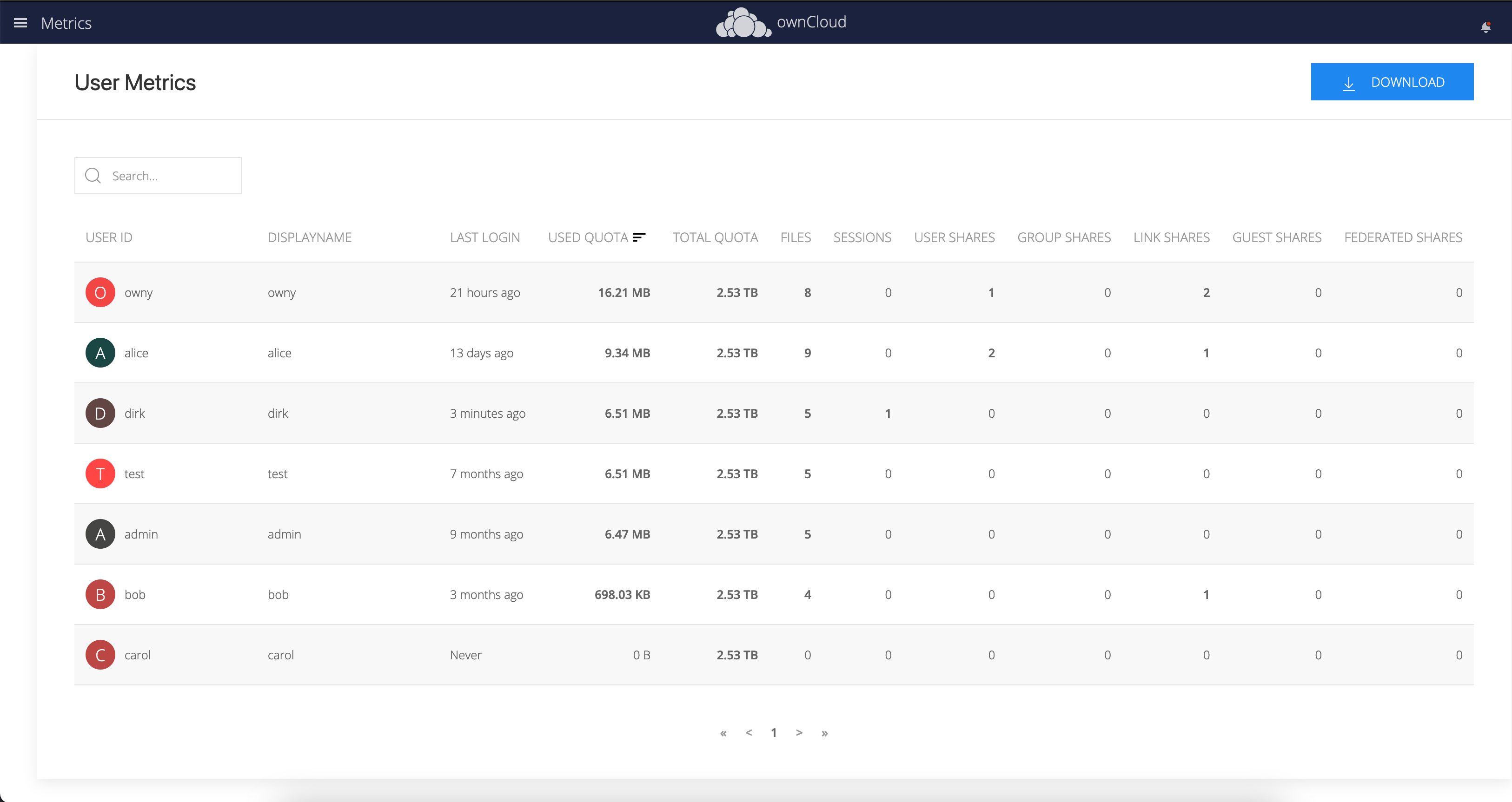Sort by SESSIONS column
The image size is (1512, 802).
click(862, 237)
